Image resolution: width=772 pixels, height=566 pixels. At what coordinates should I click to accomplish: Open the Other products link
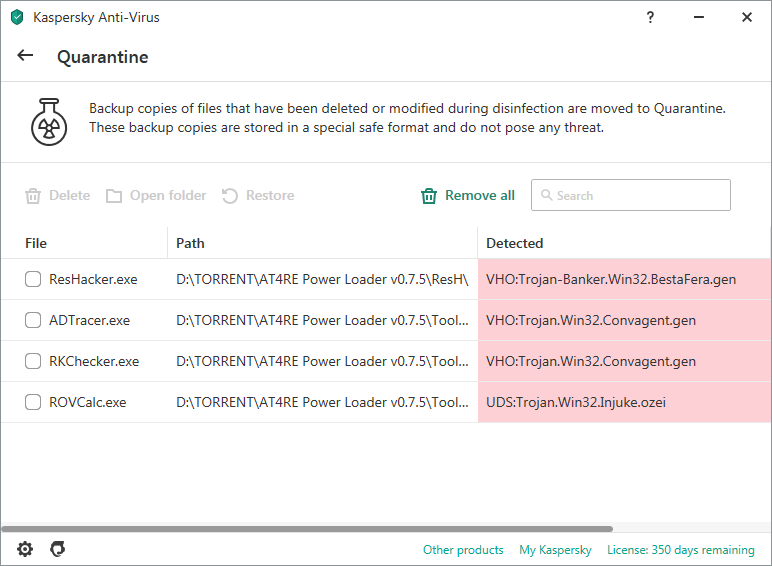pos(463,550)
